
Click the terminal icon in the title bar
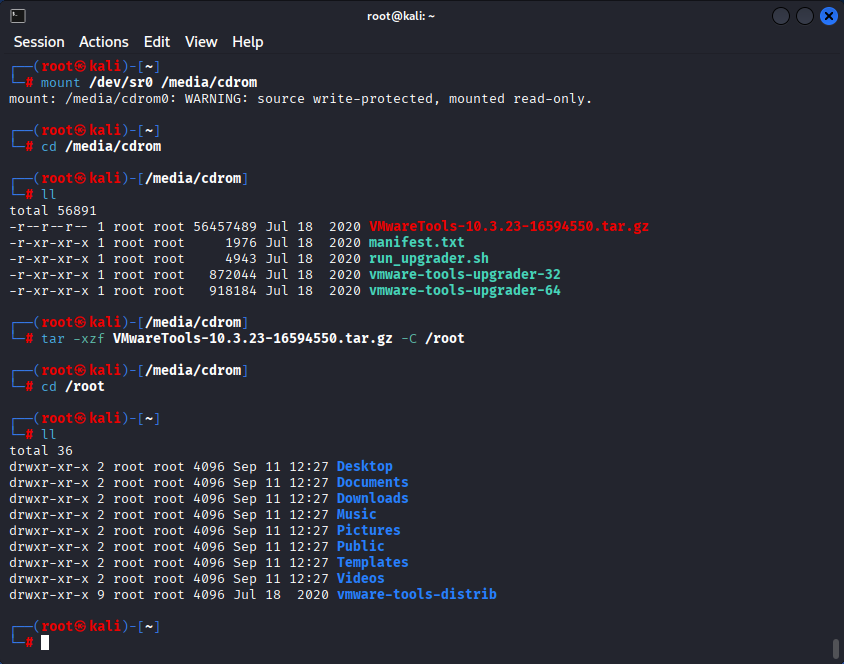(x=18, y=16)
